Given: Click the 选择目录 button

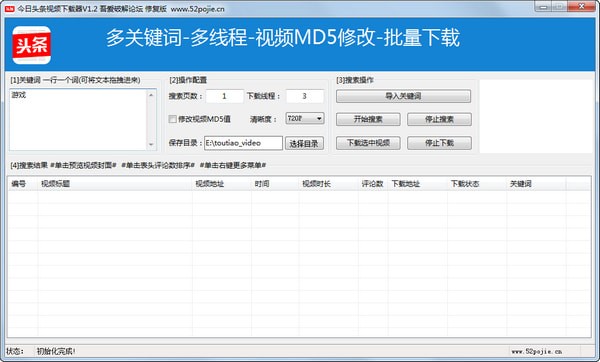Looking at the screenshot, I should [x=304, y=143].
